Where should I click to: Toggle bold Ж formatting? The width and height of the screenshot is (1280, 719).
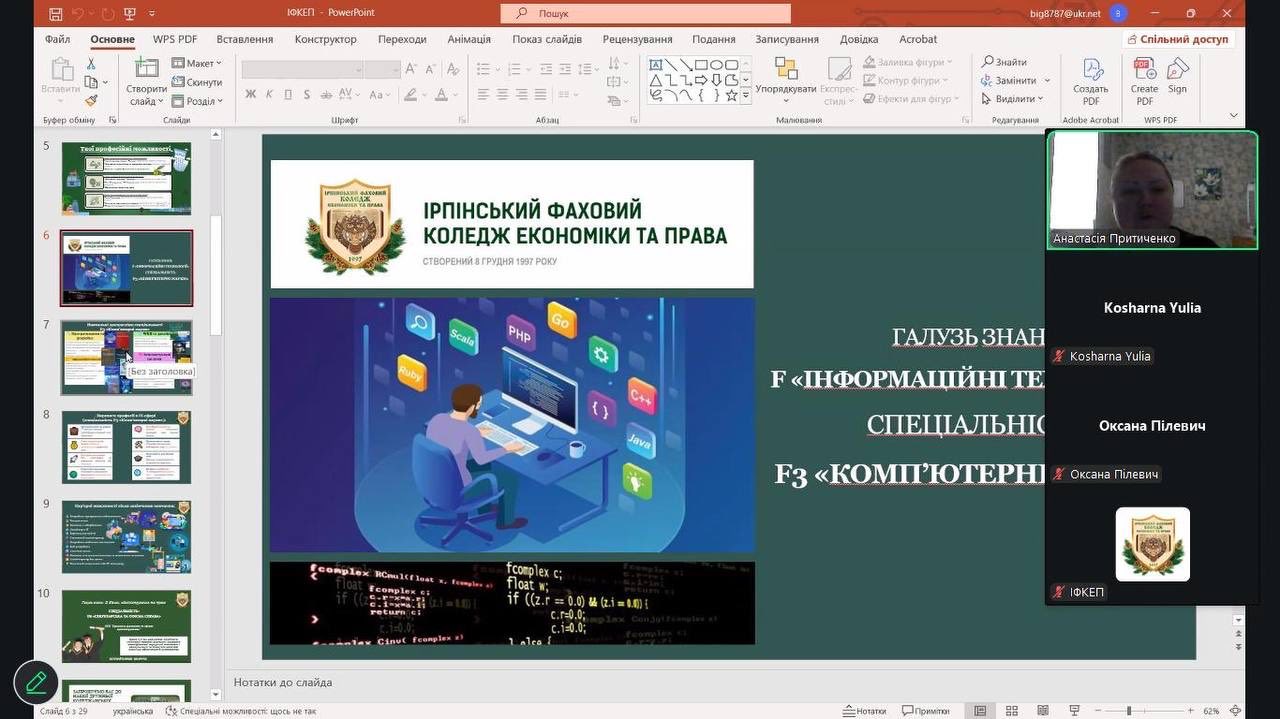coord(250,95)
